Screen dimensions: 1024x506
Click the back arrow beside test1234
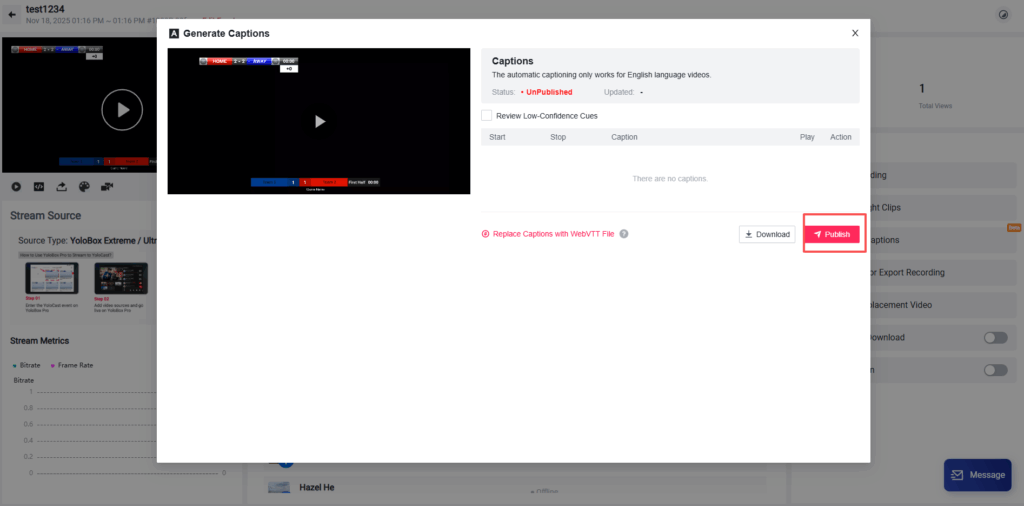pos(12,14)
